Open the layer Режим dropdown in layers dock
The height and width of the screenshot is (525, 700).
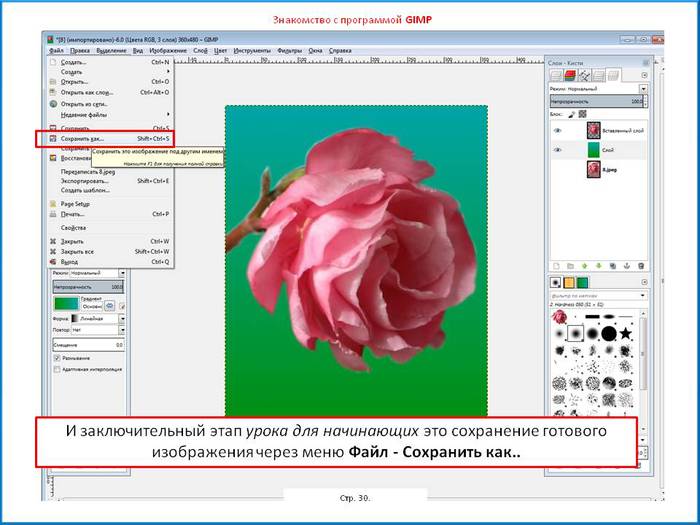point(643,89)
